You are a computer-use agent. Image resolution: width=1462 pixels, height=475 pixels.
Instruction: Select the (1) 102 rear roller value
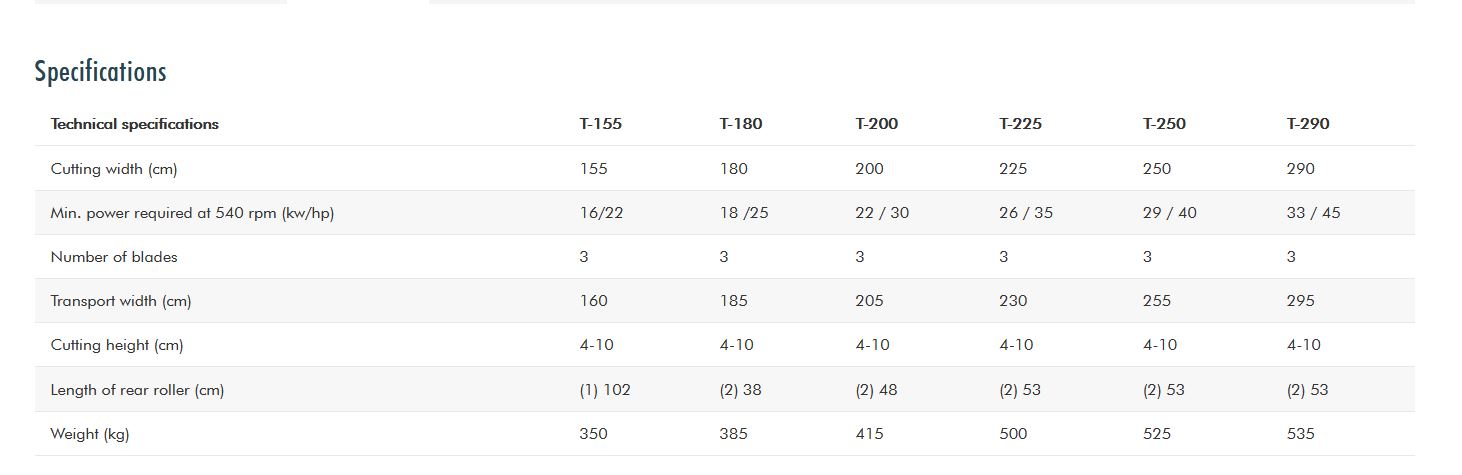click(x=605, y=390)
